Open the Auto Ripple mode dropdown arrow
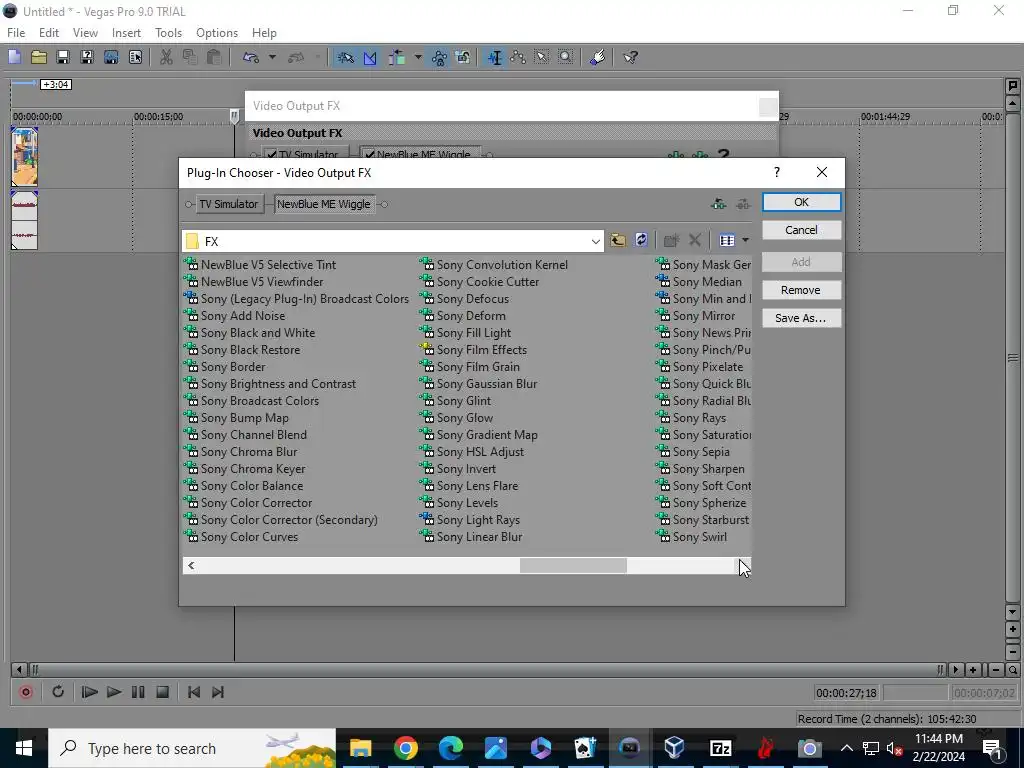This screenshot has width=1024, height=768. point(418,57)
